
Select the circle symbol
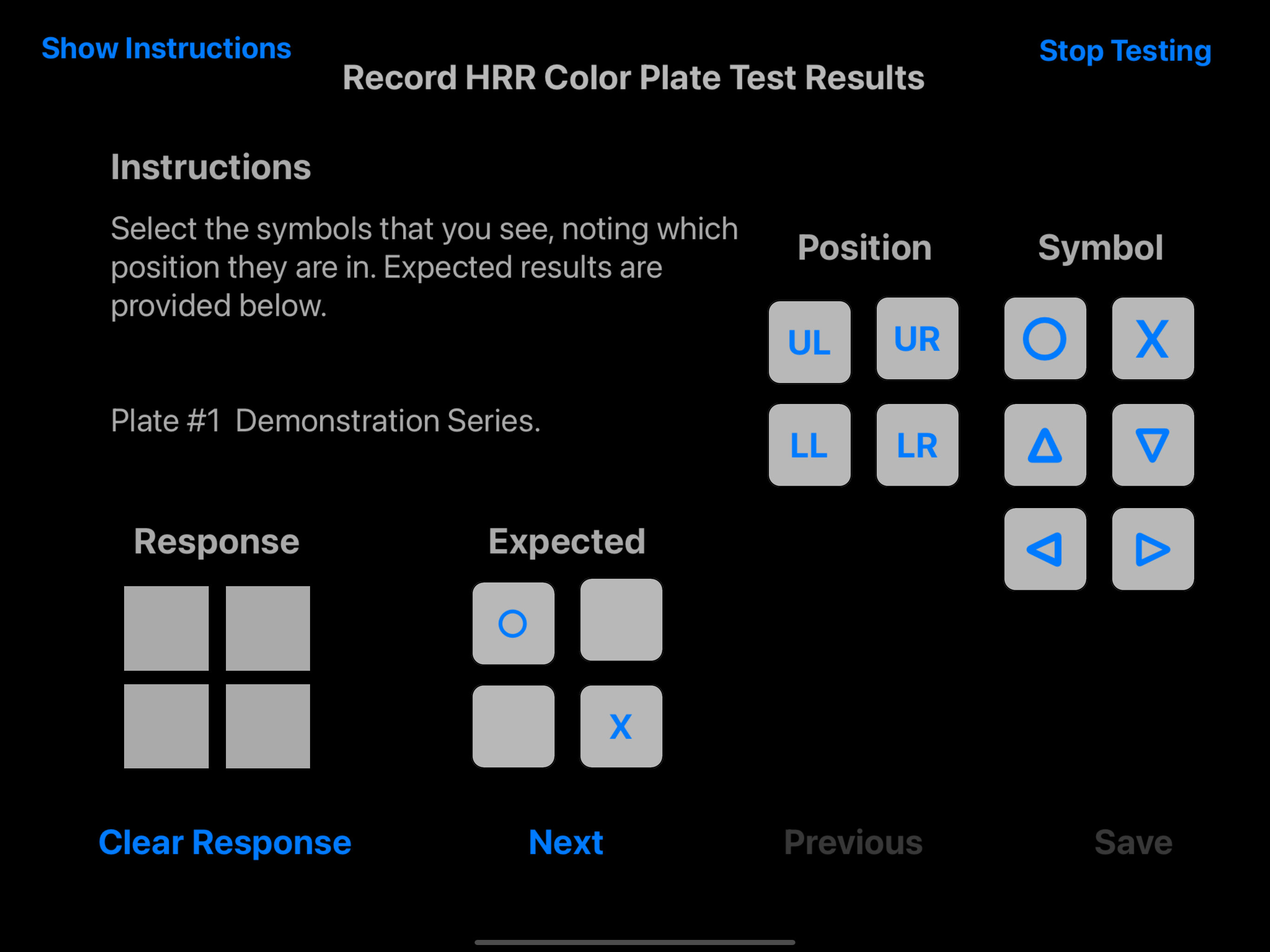point(1045,339)
